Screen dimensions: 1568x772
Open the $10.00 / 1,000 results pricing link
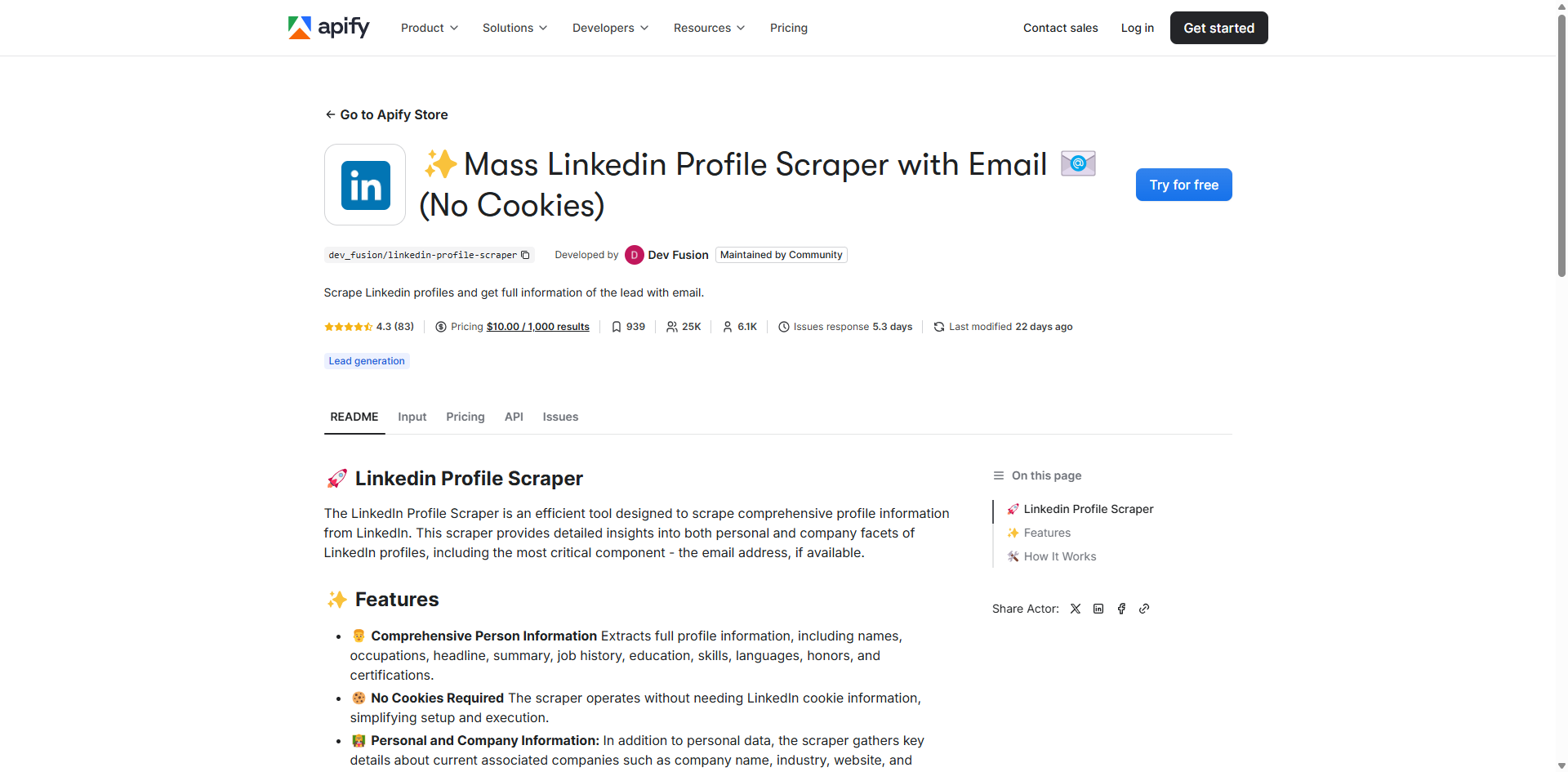537,327
